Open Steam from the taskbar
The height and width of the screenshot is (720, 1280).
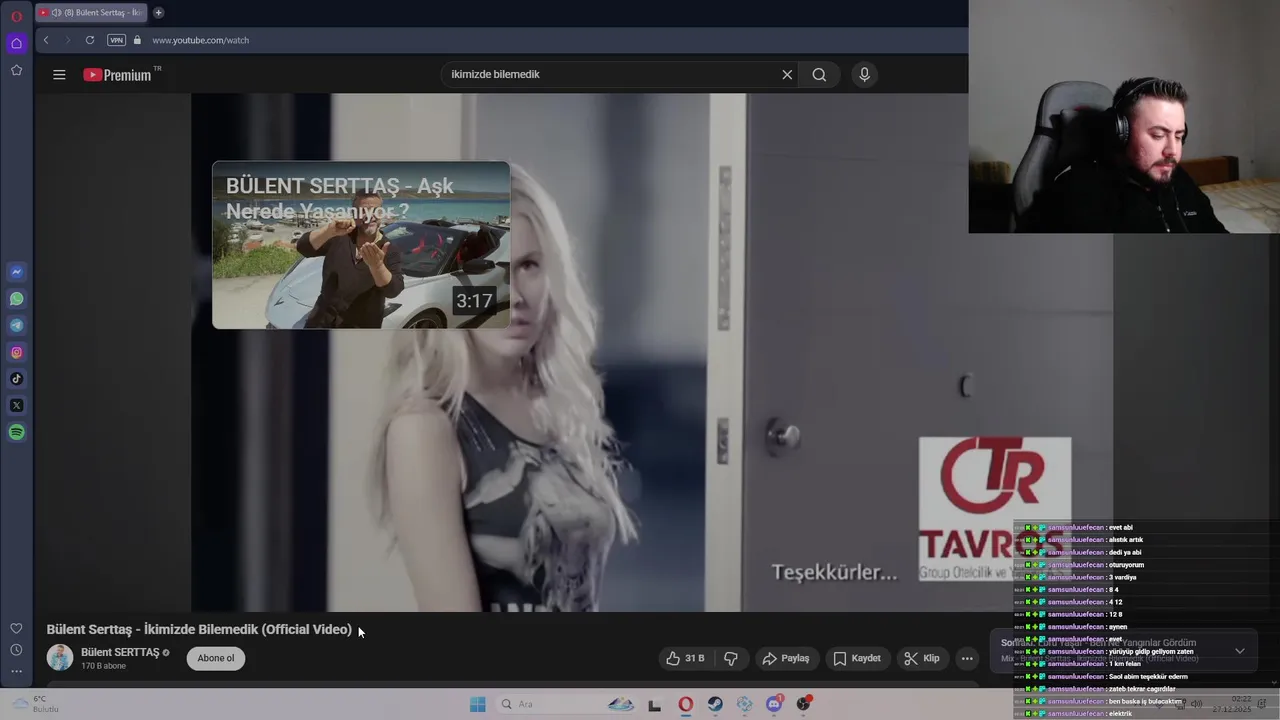coord(715,704)
